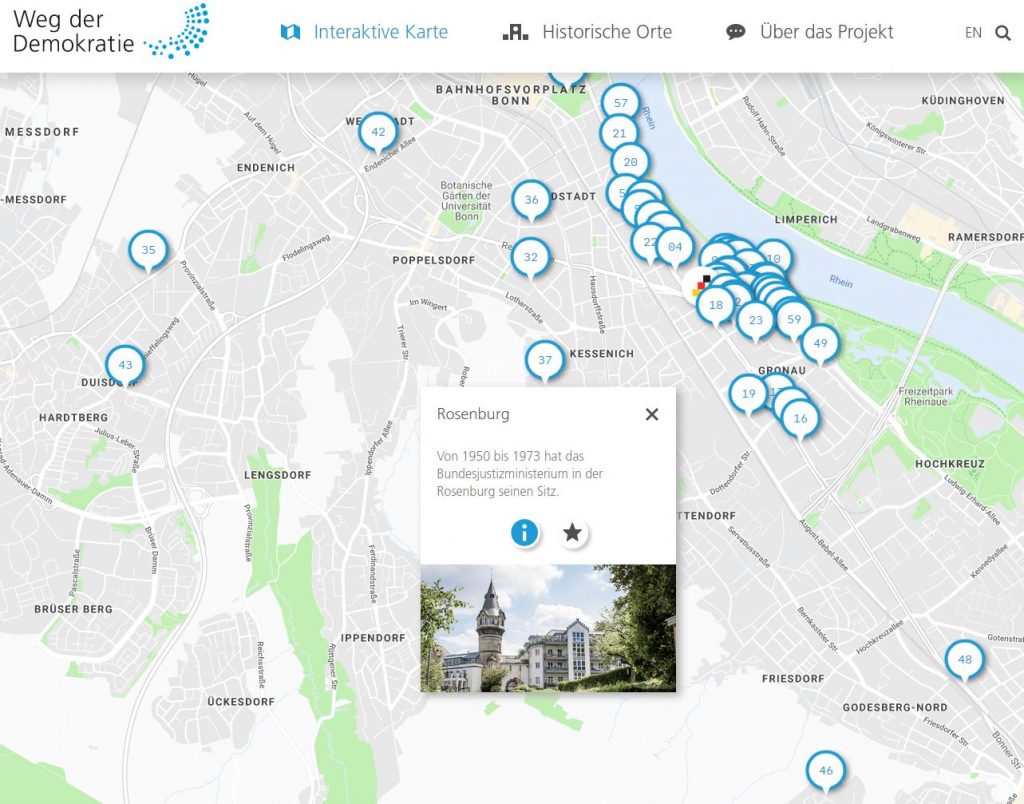Click map marker 57 by the Rhine

pyautogui.click(x=621, y=103)
